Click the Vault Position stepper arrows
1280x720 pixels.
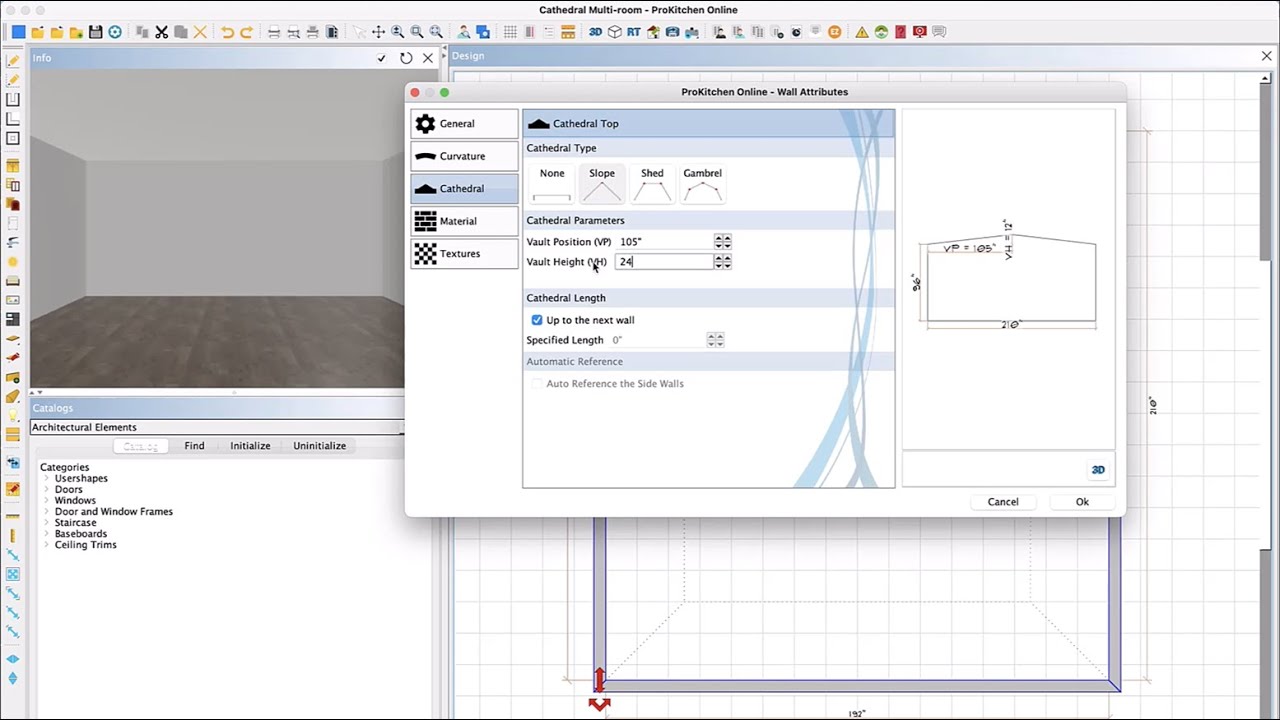click(x=723, y=242)
